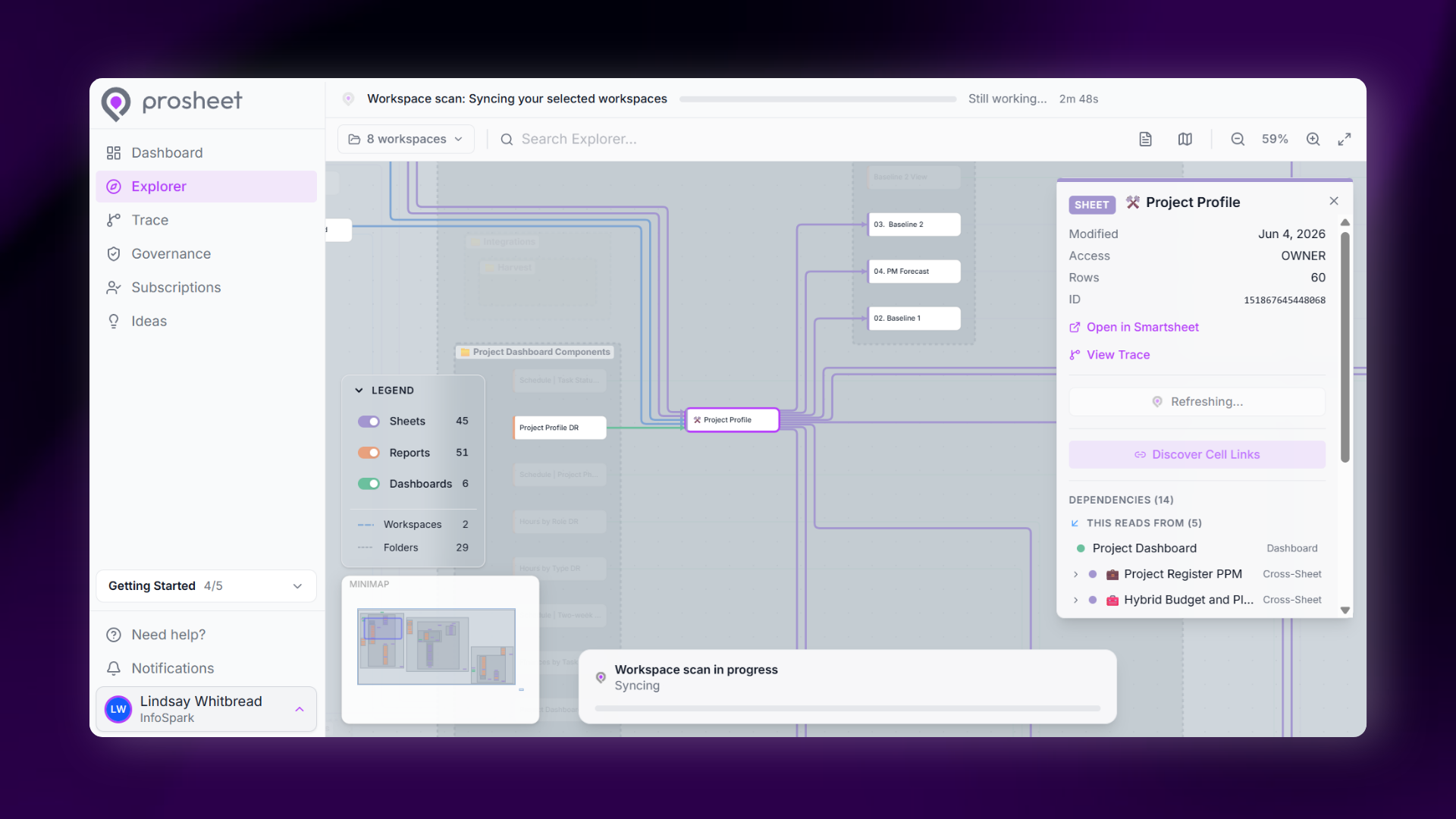1456x819 pixels.
Task: Click the top workspace scan progress bar
Action: 818,99
